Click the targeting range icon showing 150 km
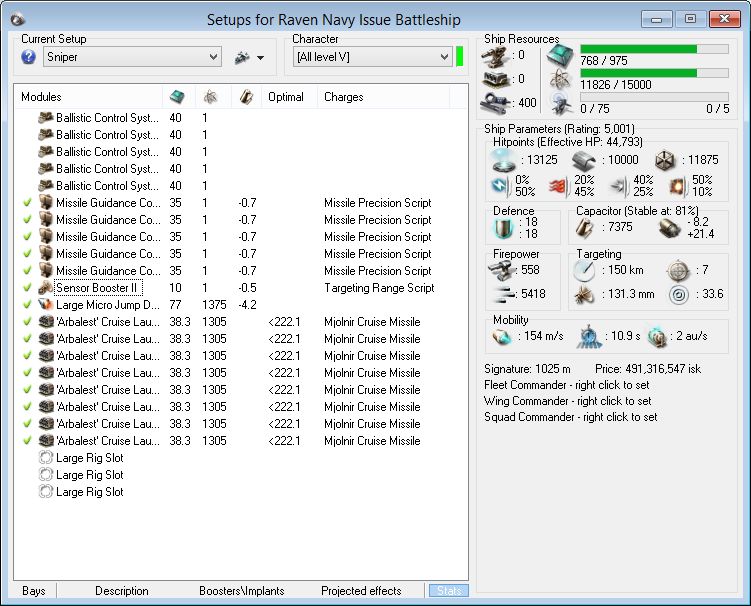Viewport: 751px width, 606px height. 585,270
